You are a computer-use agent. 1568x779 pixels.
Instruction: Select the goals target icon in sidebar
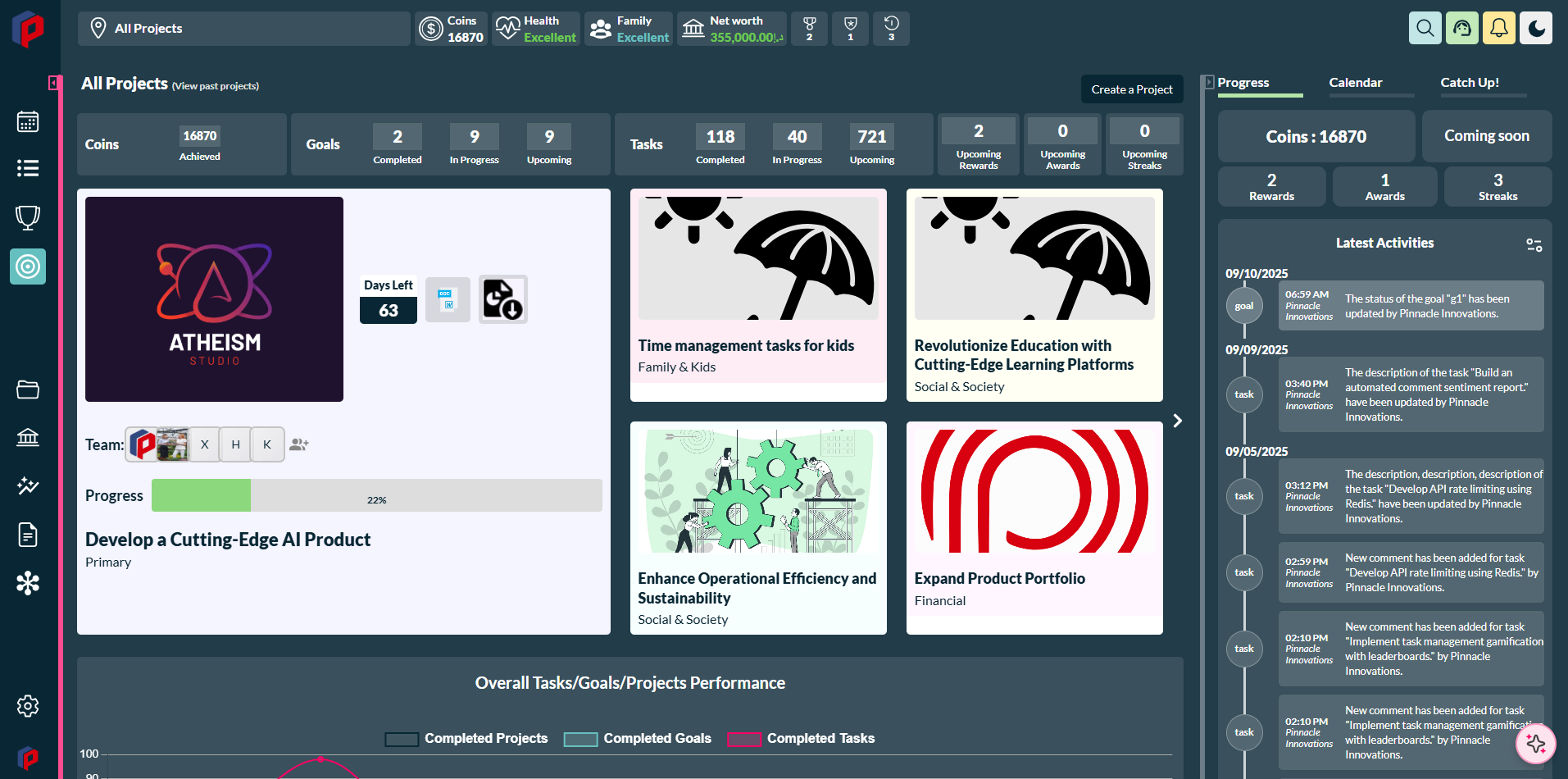coord(28,266)
